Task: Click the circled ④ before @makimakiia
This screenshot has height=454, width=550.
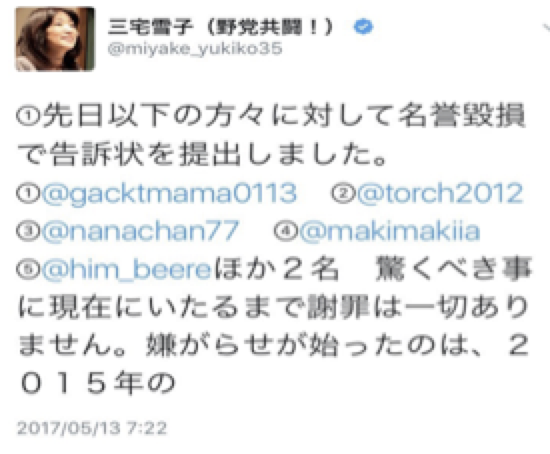Action: 286,232
